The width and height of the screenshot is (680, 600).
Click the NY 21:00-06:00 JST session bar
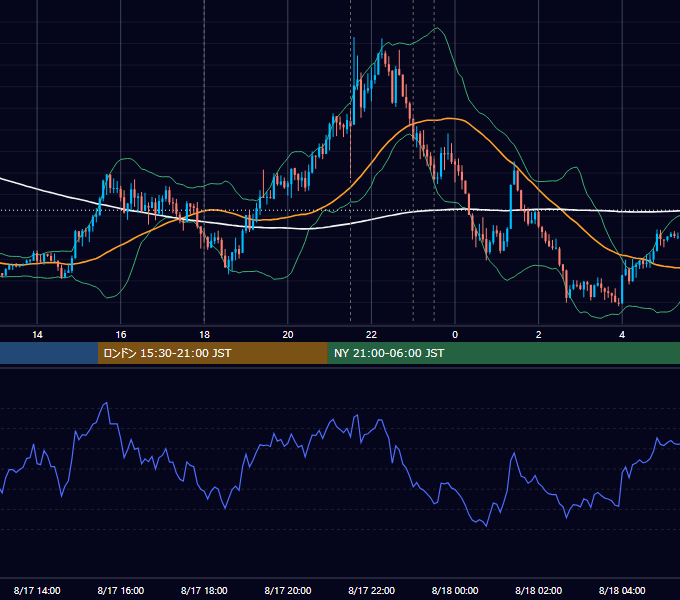503,353
